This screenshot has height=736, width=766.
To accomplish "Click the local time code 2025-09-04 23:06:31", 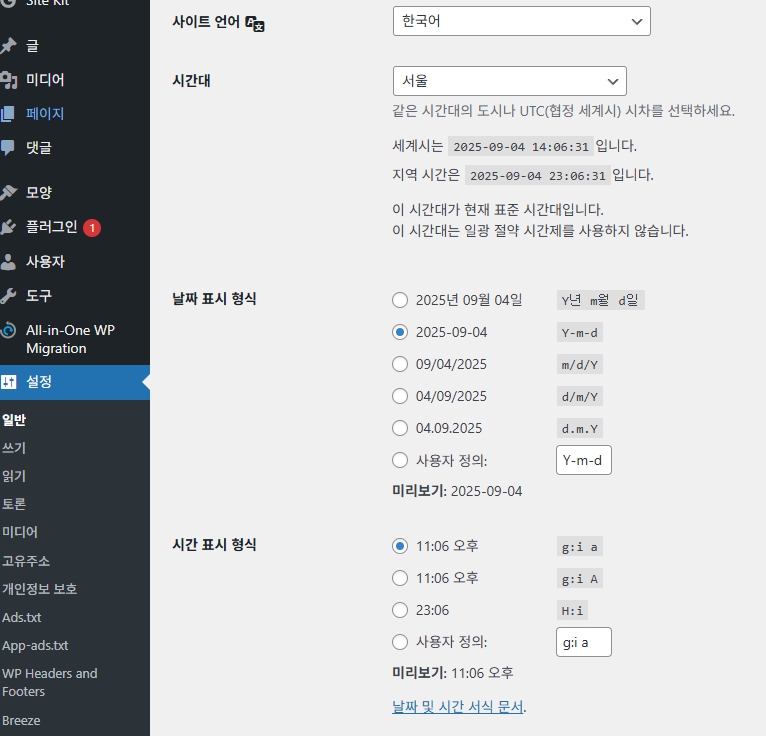I will click(537, 175).
